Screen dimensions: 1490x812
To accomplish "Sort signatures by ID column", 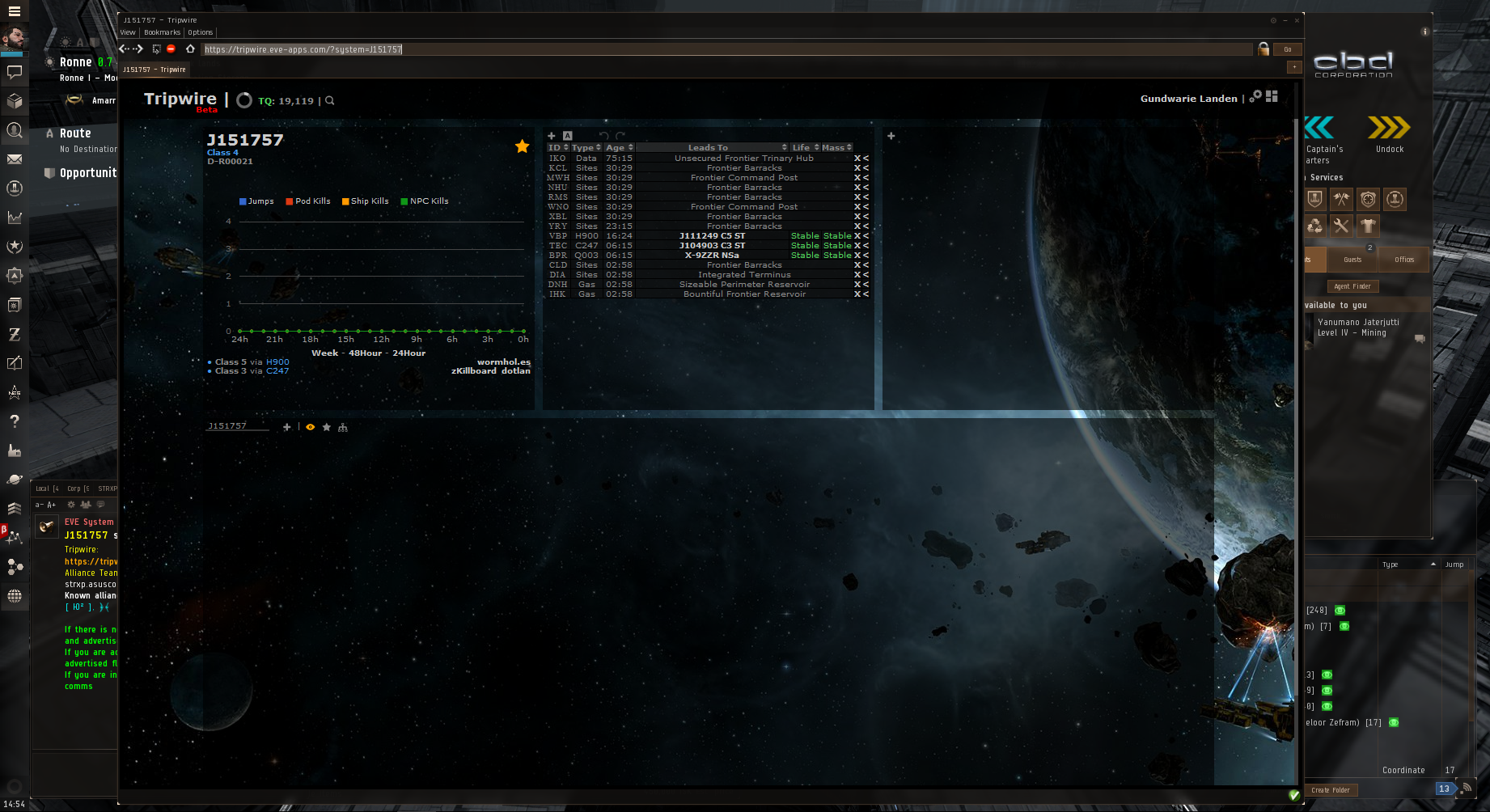I will coord(558,148).
